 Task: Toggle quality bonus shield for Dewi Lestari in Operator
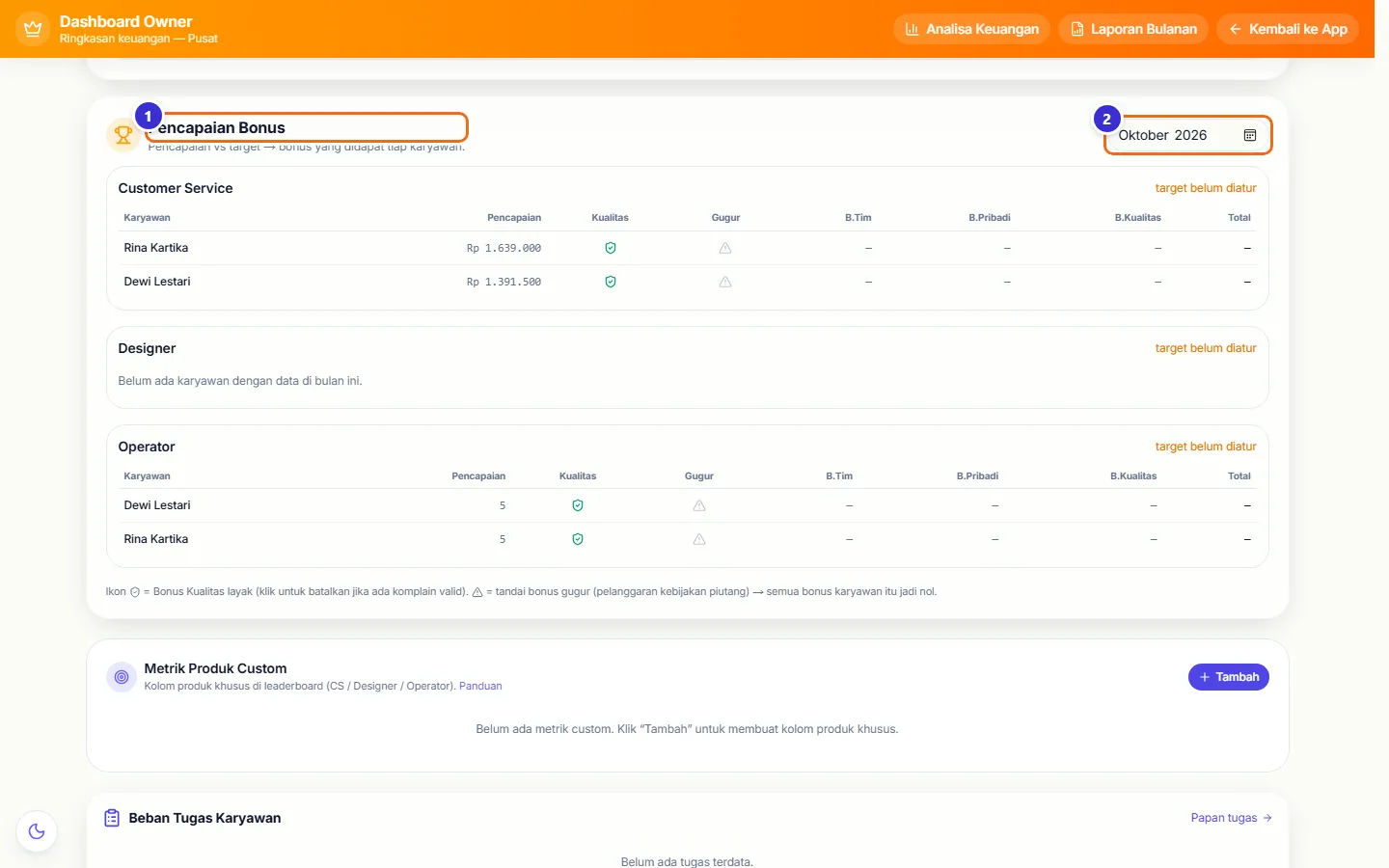(x=578, y=505)
